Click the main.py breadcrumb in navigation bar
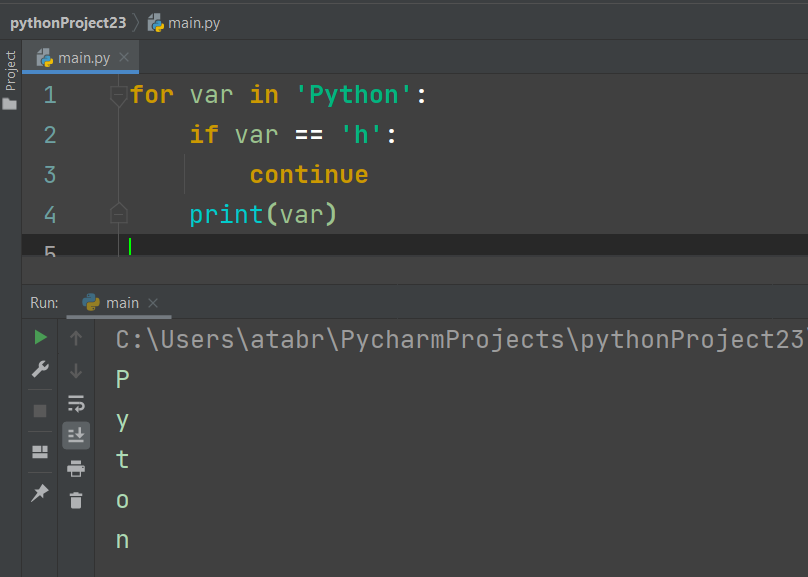The height and width of the screenshot is (577, 808). click(188, 21)
